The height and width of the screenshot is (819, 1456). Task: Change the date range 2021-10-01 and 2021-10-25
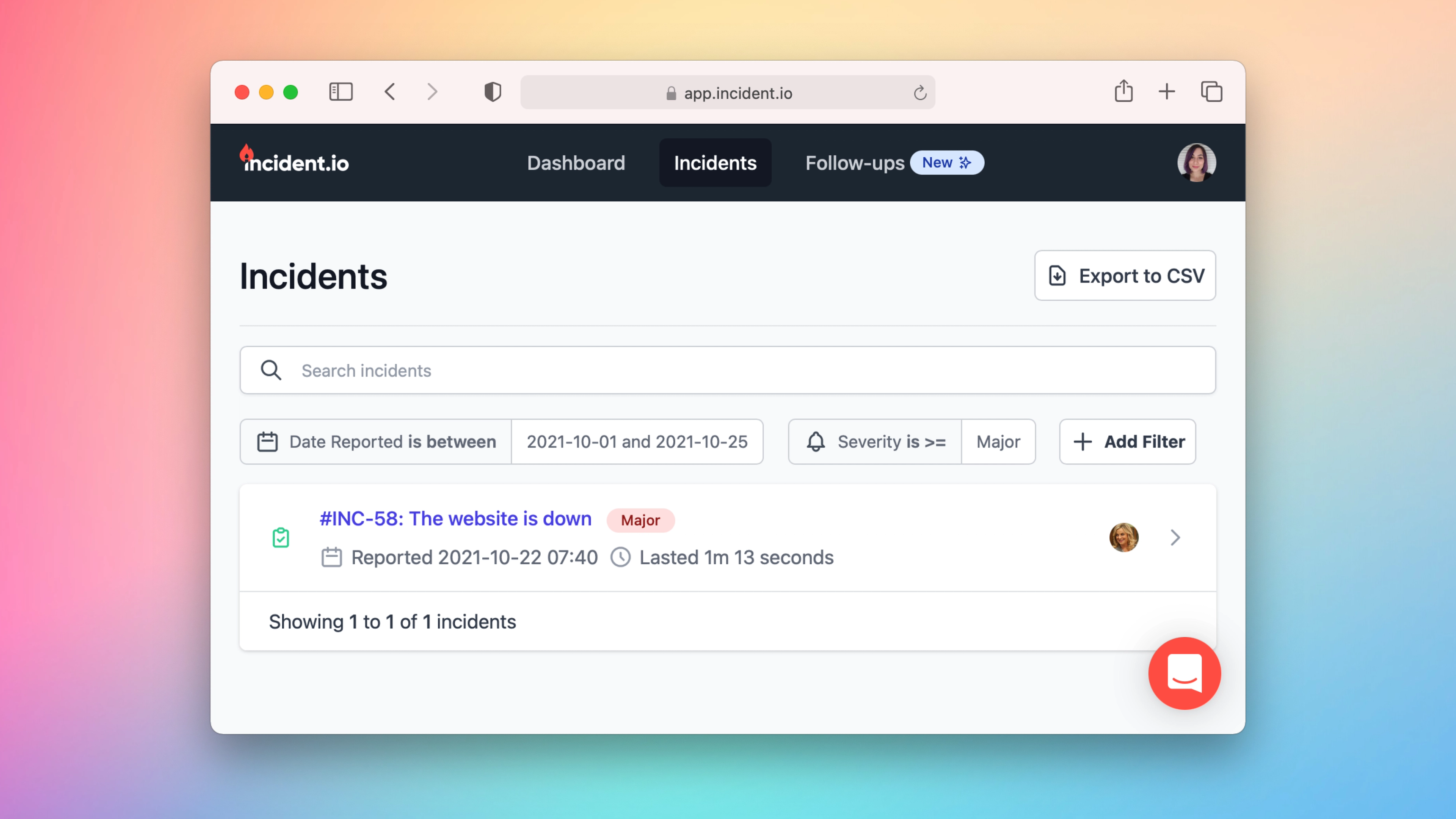click(x=637, y=442)
